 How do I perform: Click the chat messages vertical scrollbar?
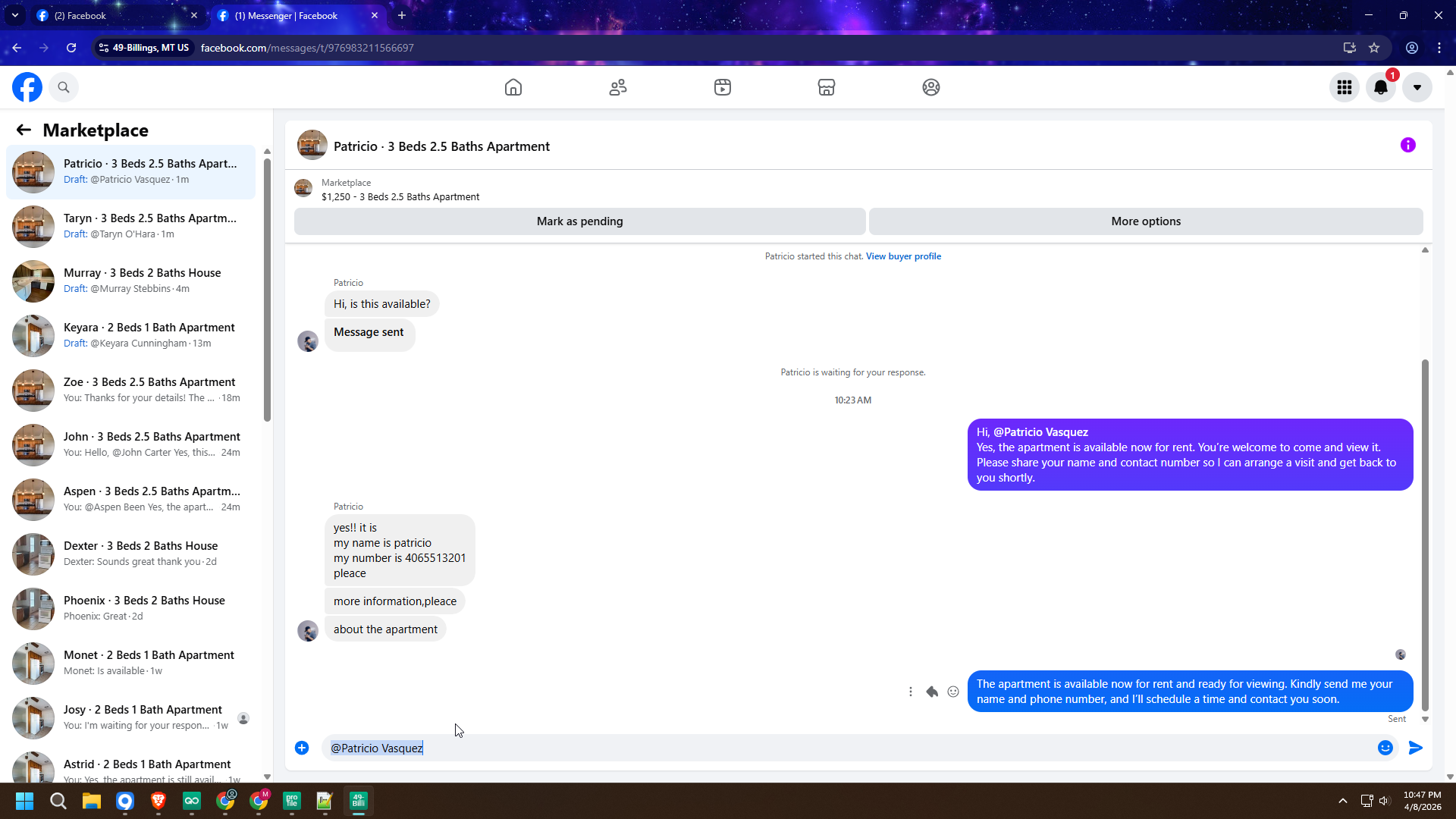point(1425,531)
